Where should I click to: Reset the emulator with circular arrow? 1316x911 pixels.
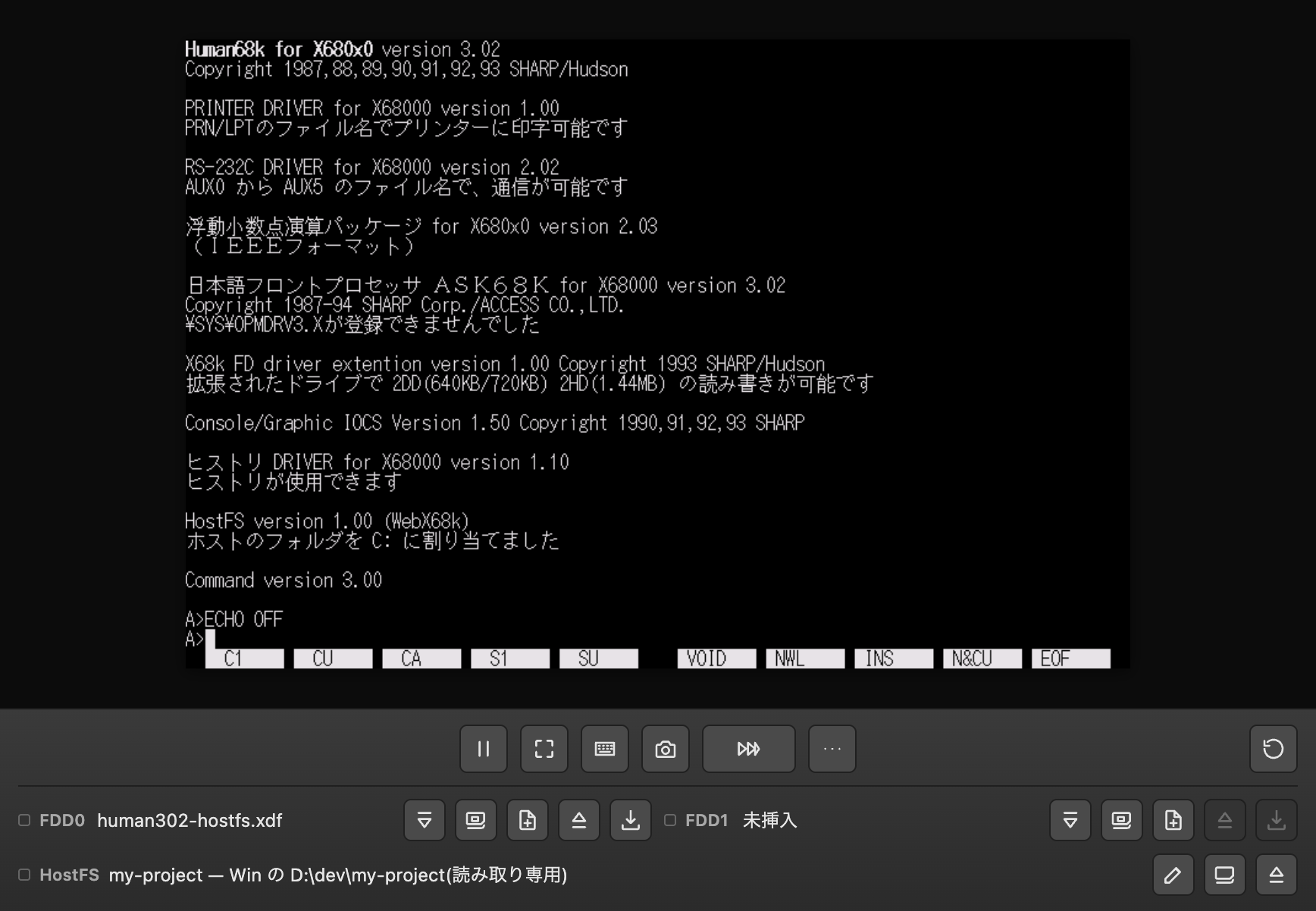1274,749
